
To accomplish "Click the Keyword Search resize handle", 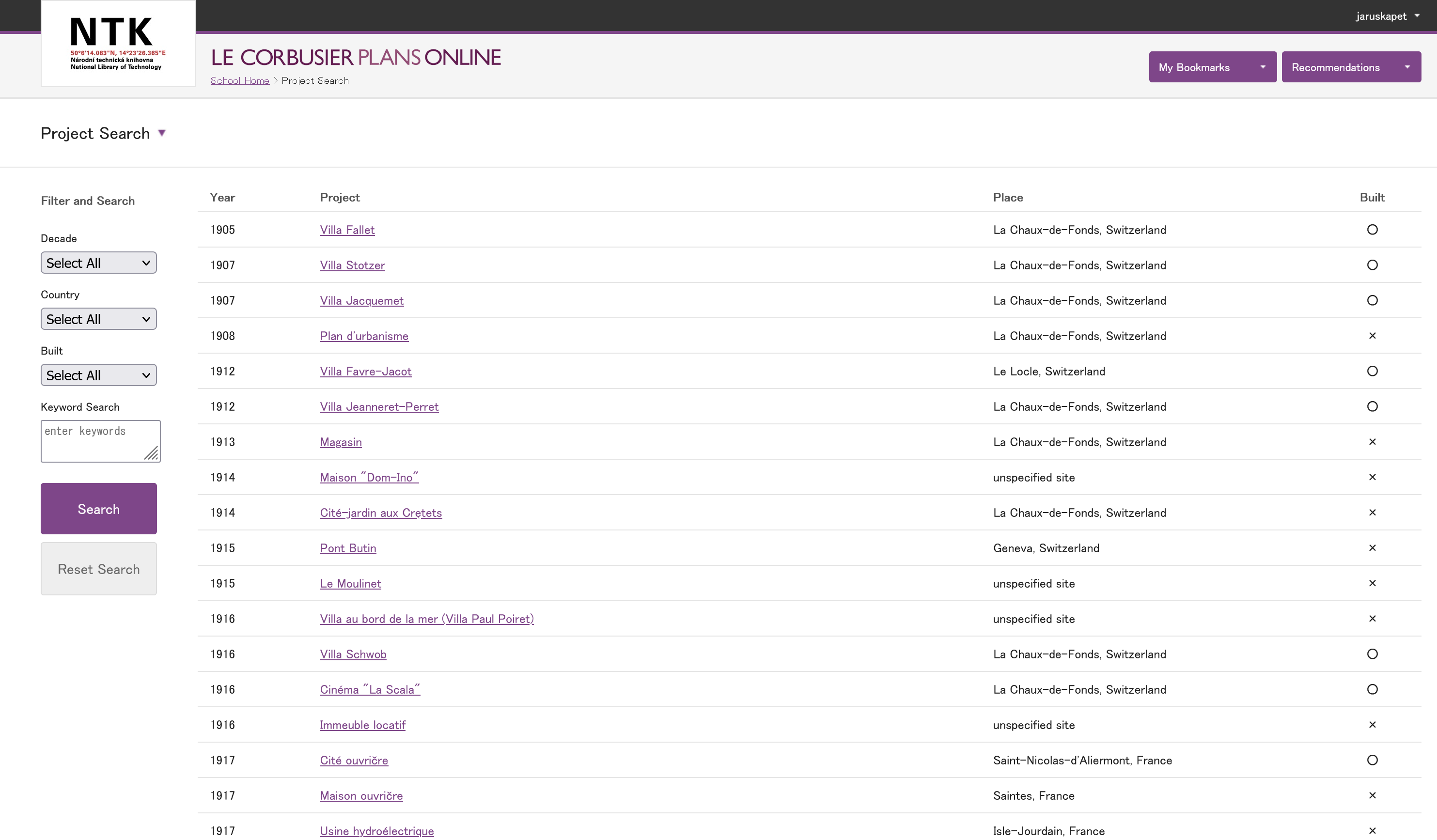I will tap(152, 453).
